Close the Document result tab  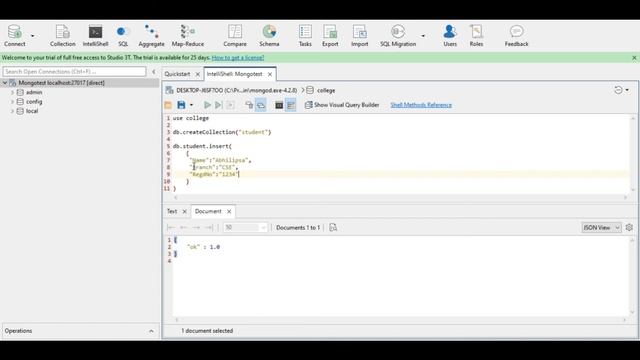pyautogui.click(x=229, y=211)
